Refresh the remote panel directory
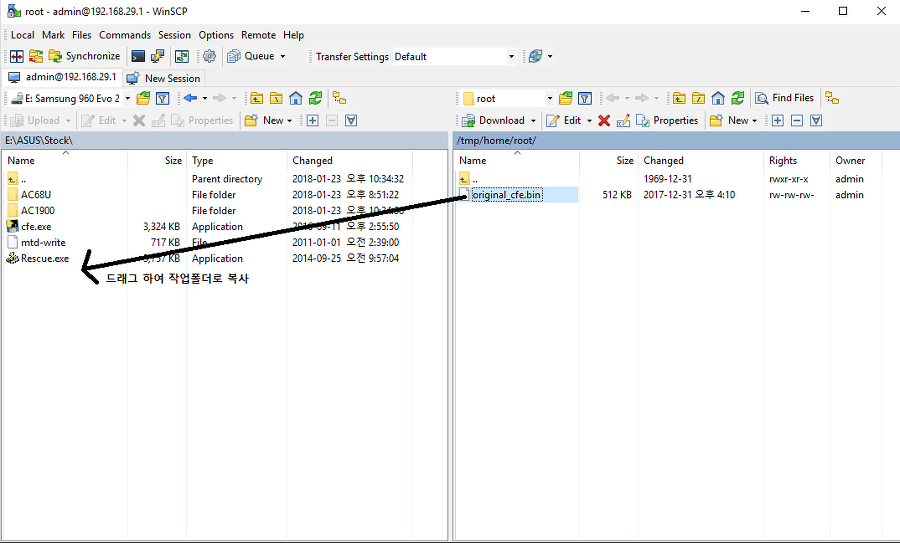This screenshot has height=543, width=900. click(738, 98)
